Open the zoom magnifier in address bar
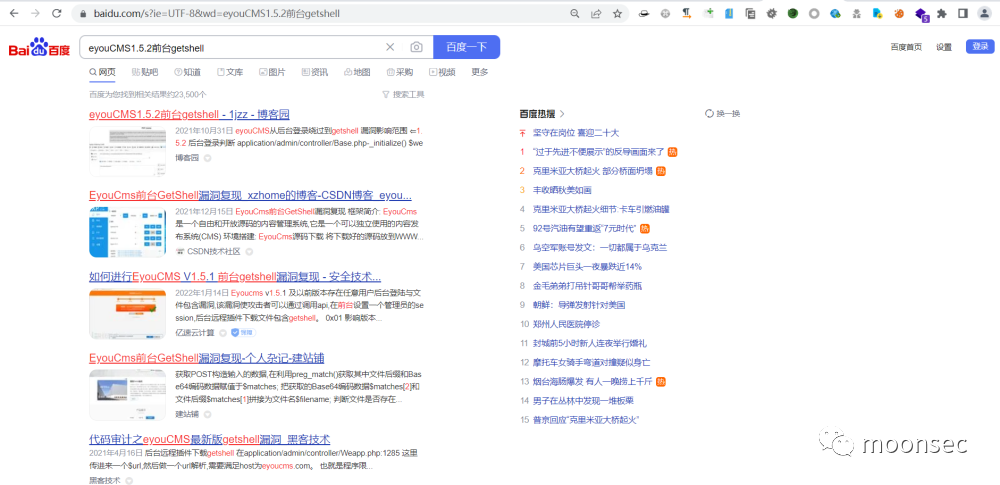1000x485 pixels. click(575, 13)
